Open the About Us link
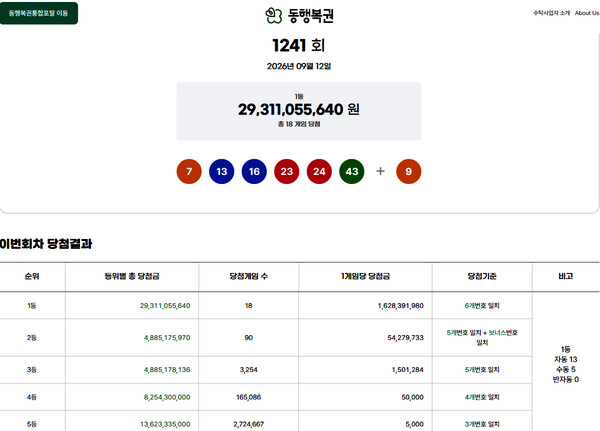Viewport: 600px width, 431px height. pyautogui.click(x=587, y=13)
